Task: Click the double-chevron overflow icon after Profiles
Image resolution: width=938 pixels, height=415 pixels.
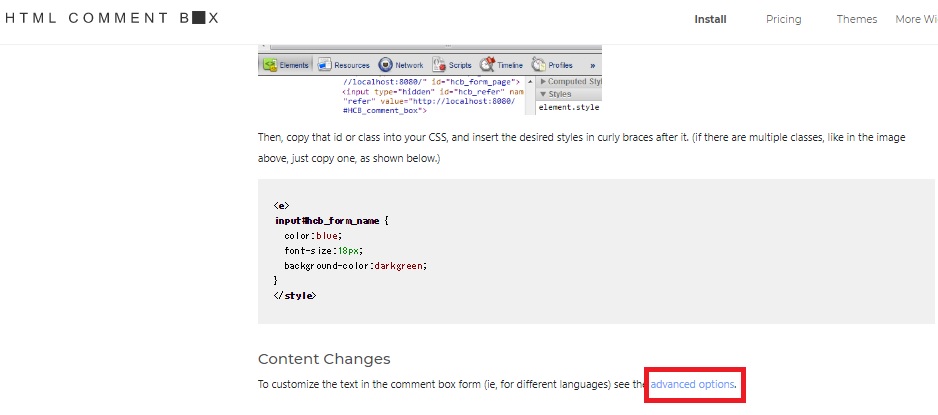Action: coord(592,65)
